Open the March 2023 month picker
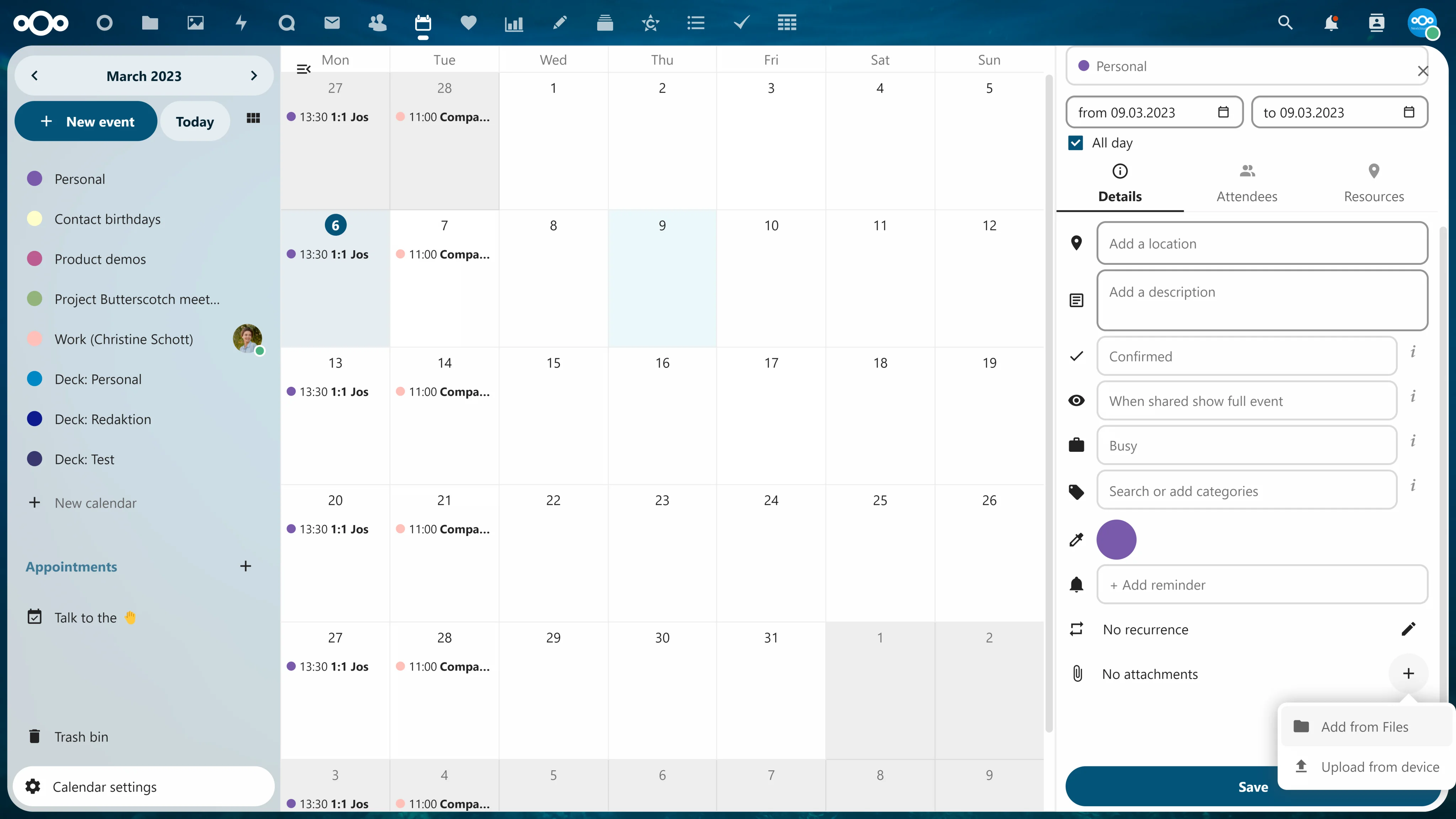The image size is (1456, 819). 144,76
